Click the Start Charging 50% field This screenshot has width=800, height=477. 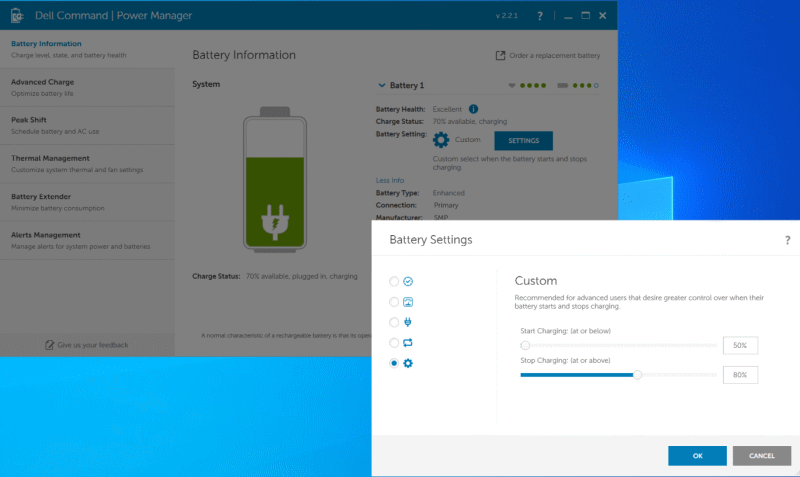point(740,345)
